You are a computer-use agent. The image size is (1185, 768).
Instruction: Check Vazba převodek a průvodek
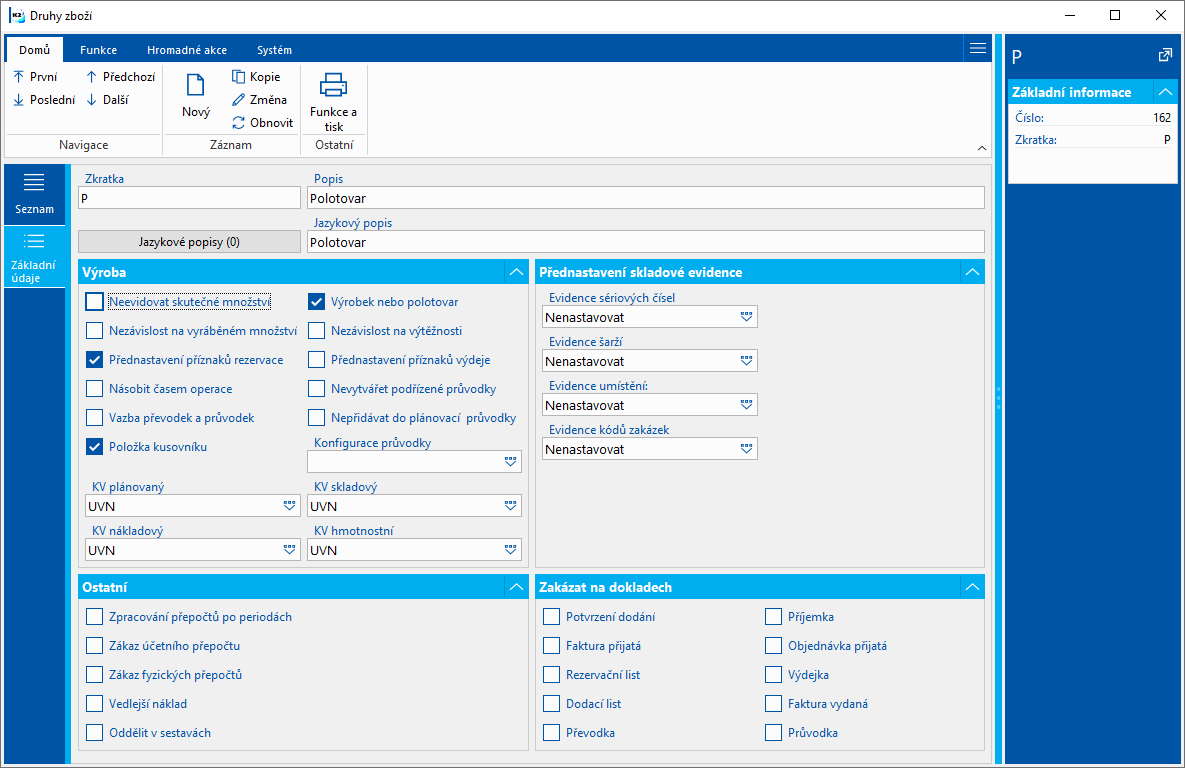[94, 417]
